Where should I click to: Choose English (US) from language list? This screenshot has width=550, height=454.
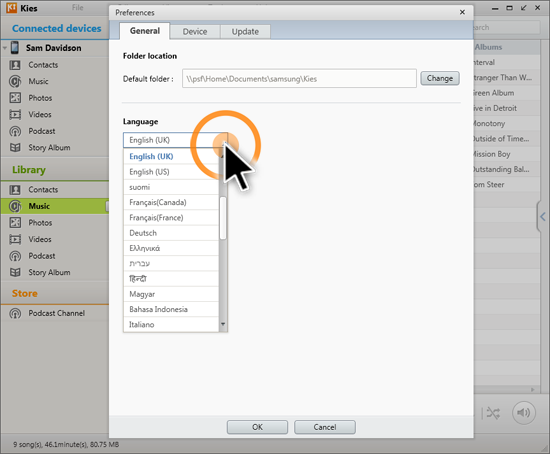pyautogui.click(x=171, y=172)
